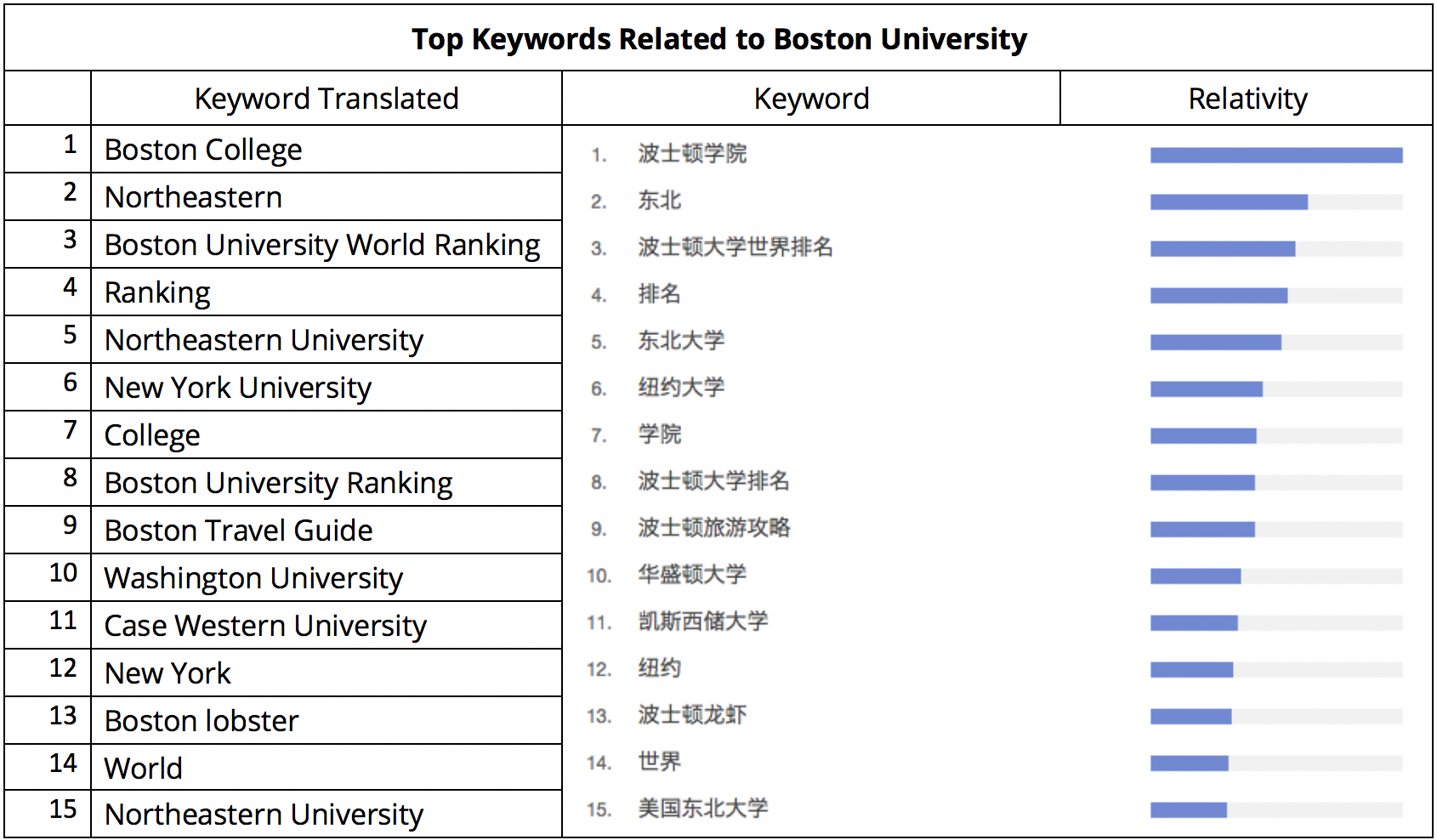Viewport: 1437px width, 840px height.
Task: Select the 'Keyword Translated' column header
Action: tap(327, 99)
